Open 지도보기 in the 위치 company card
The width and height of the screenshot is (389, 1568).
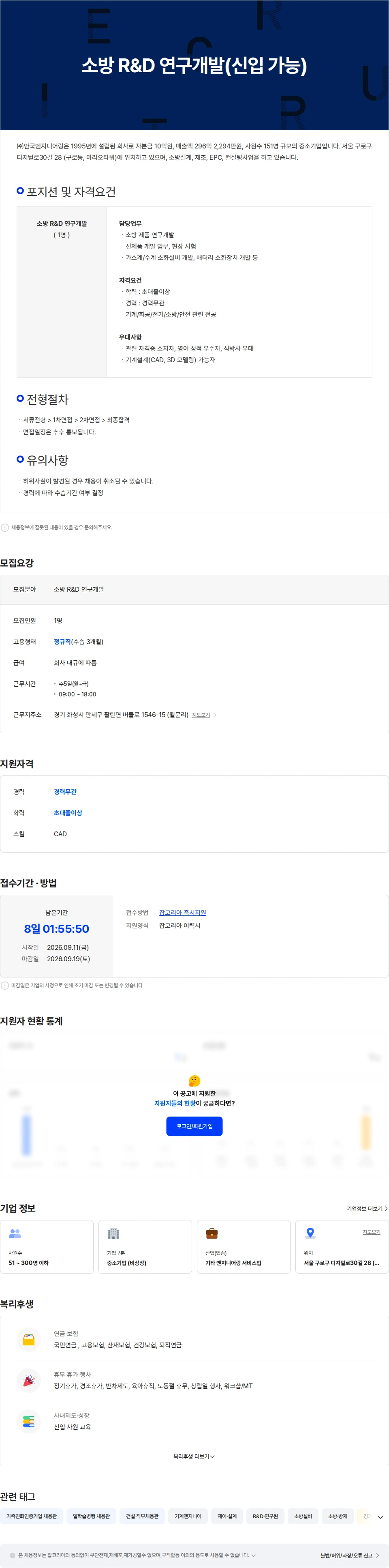click(x=371, y=1231)
